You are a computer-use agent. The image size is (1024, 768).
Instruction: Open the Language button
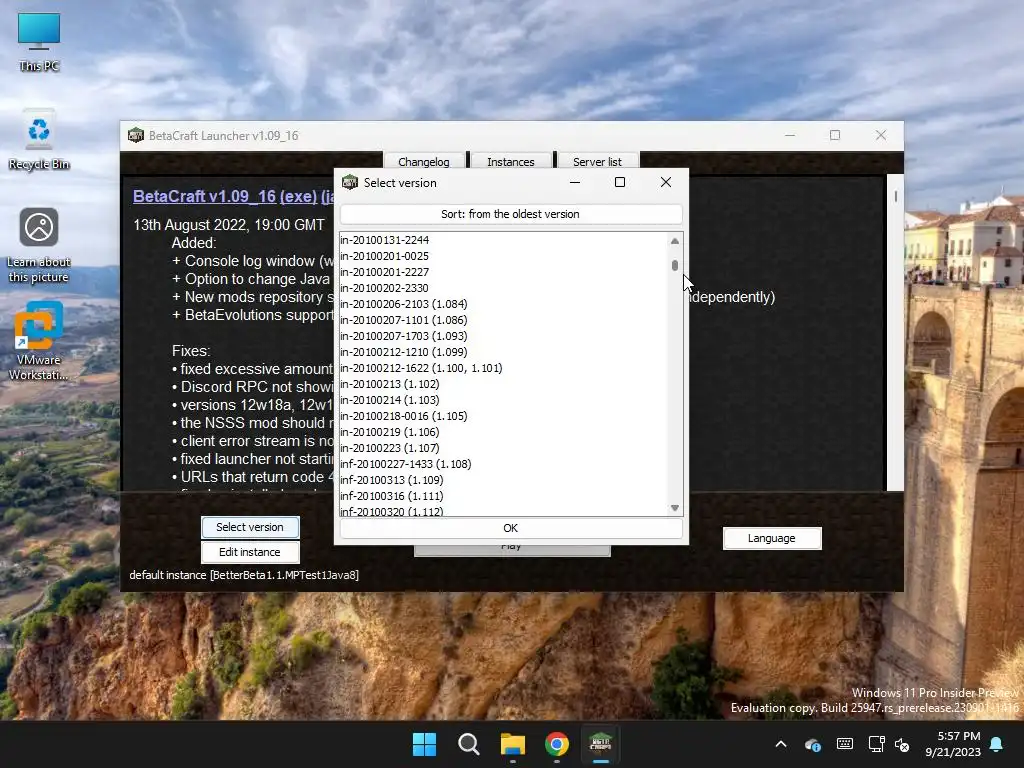[772, 538]
